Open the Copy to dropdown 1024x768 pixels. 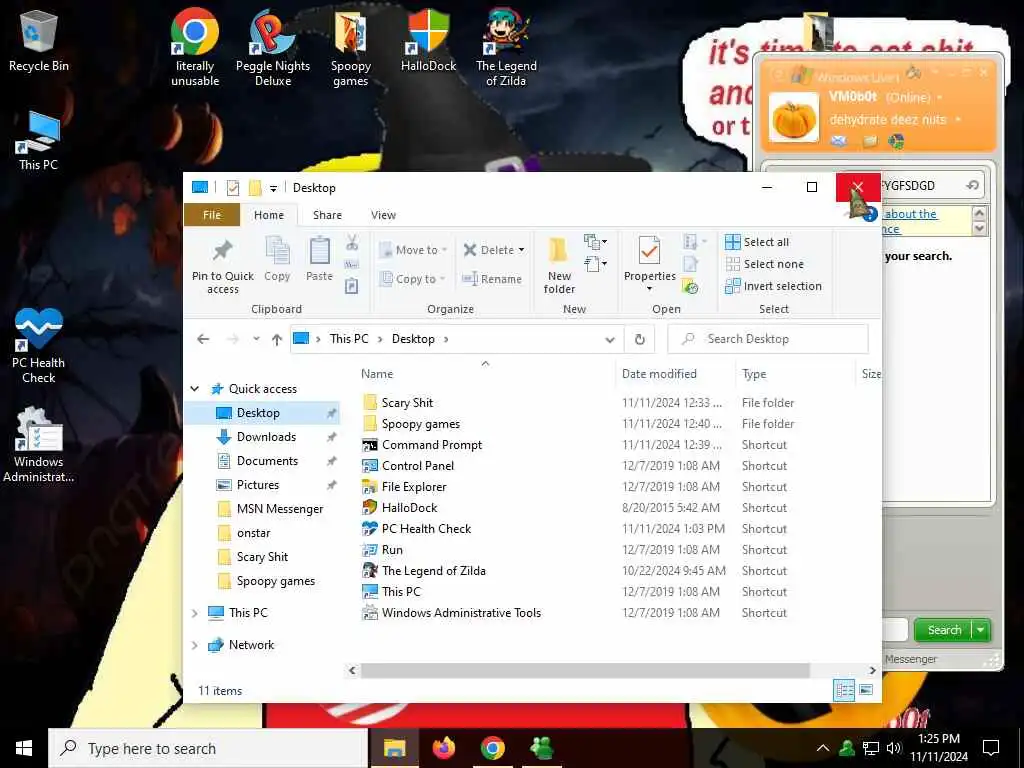(413, 279)
